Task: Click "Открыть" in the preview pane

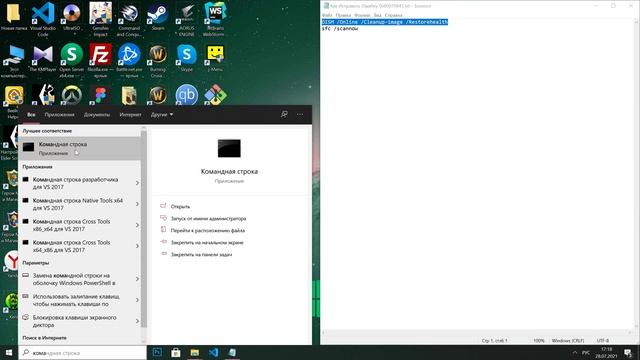Action: [180, 207]
